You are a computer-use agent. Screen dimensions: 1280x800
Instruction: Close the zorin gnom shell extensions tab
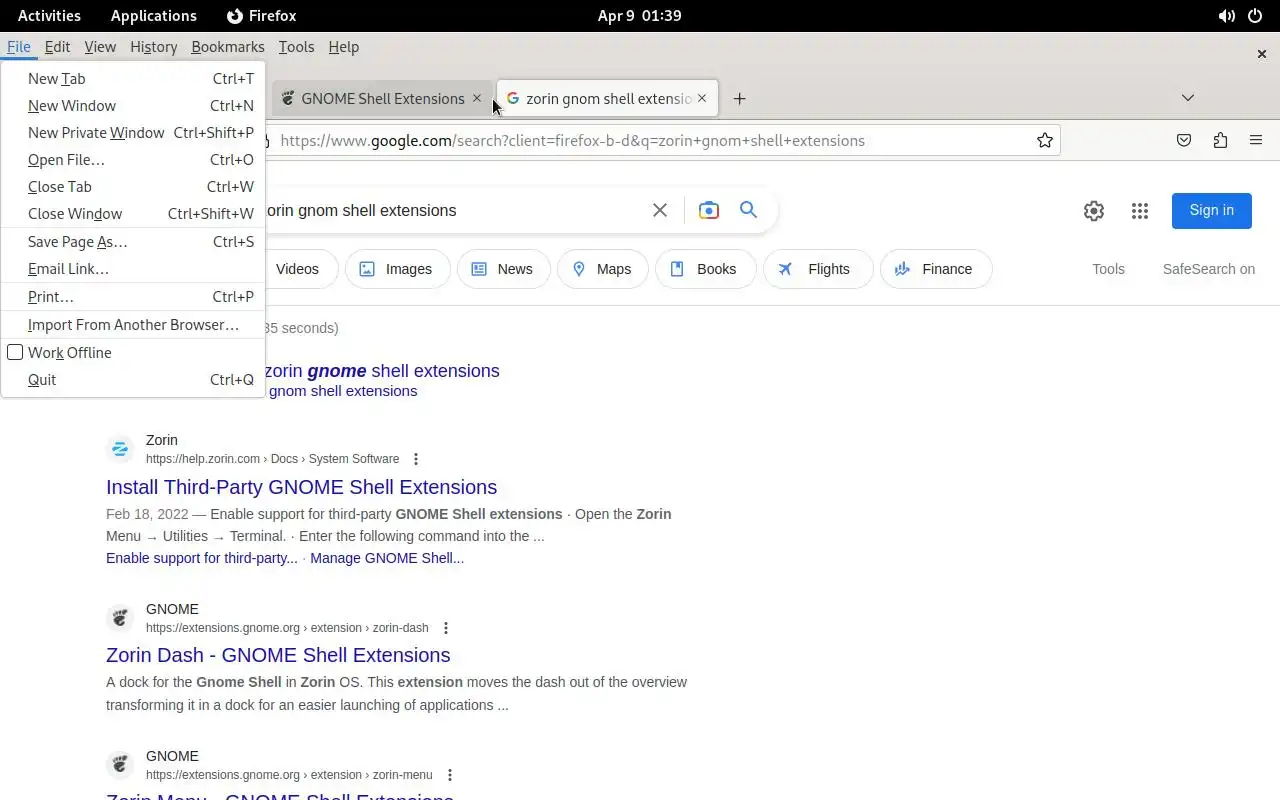point(702,98)
